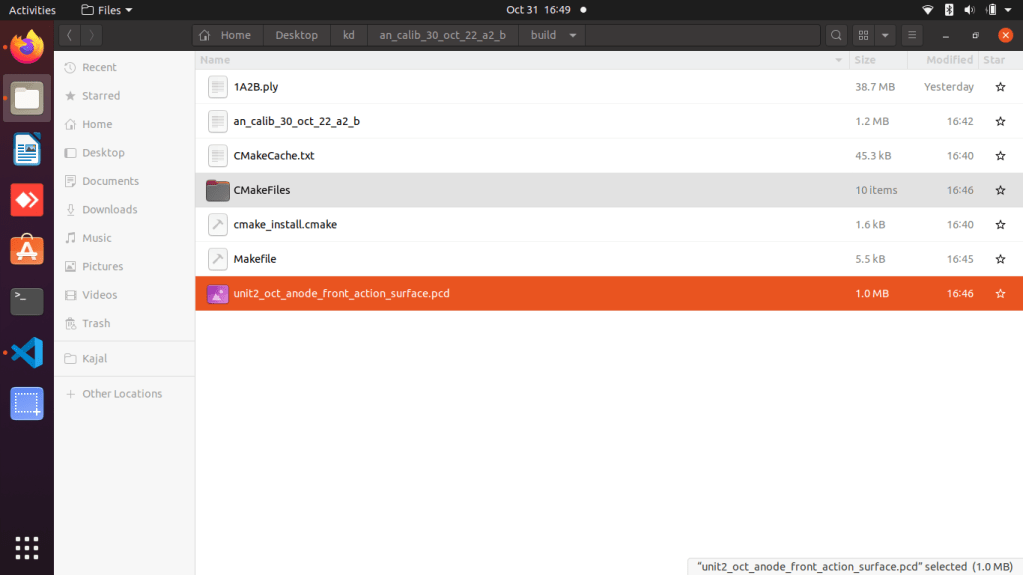Jump to kd folder in breadcrumb

(x=349, y=35)
